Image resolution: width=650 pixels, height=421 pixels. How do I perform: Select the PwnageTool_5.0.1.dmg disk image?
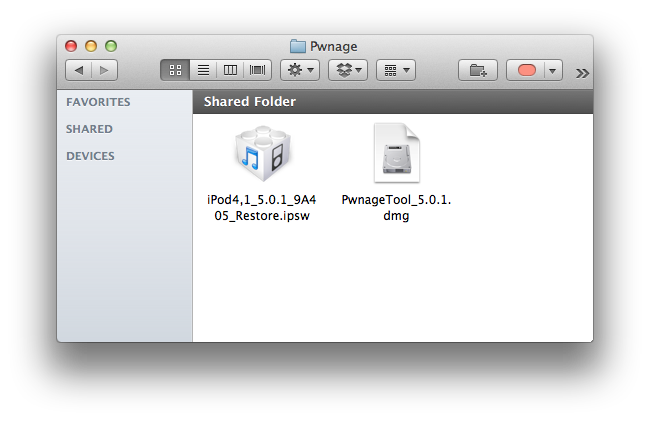point(395,154)
